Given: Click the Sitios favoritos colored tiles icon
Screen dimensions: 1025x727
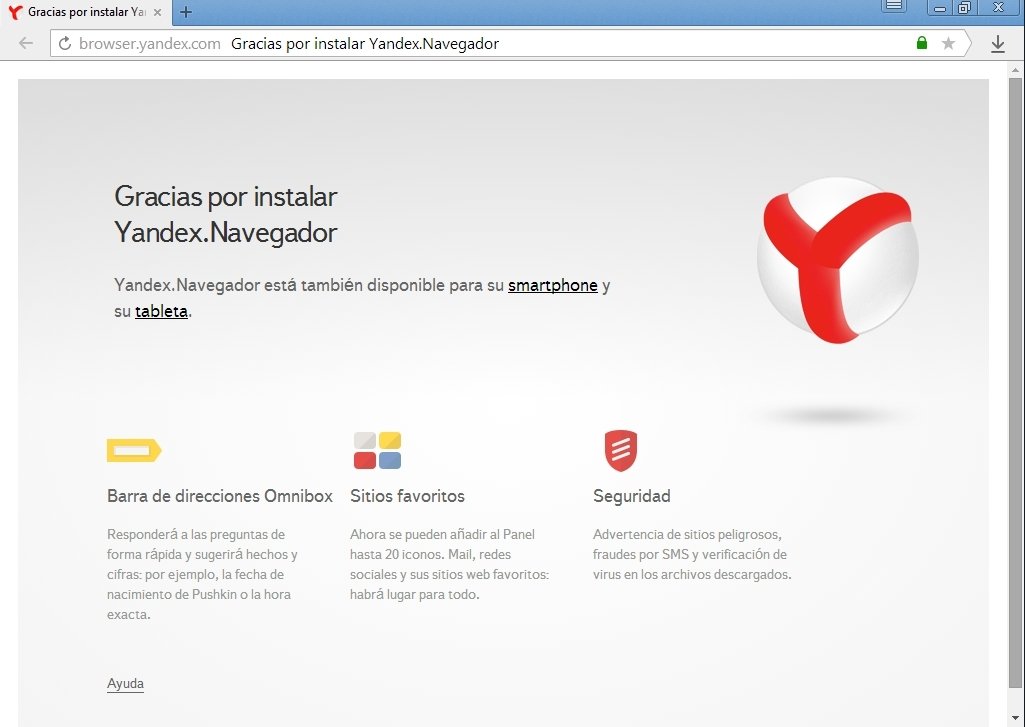Looking at the screenshot, I should pos(377,450).
